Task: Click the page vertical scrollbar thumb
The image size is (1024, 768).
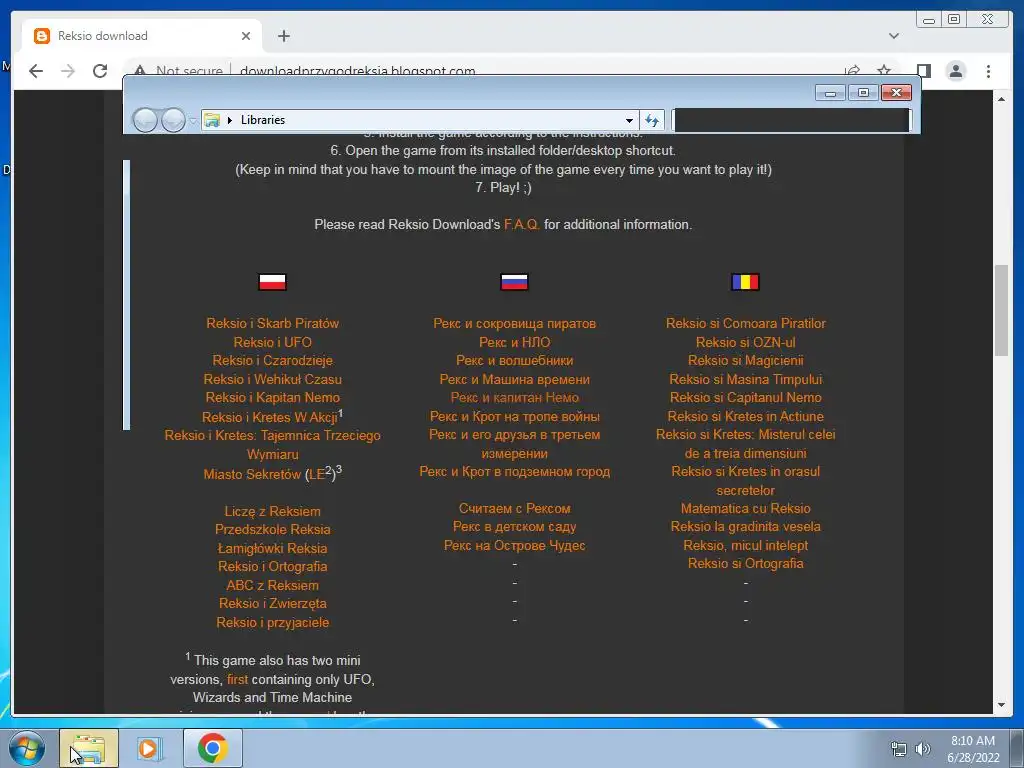Action: coord(1002,310)
